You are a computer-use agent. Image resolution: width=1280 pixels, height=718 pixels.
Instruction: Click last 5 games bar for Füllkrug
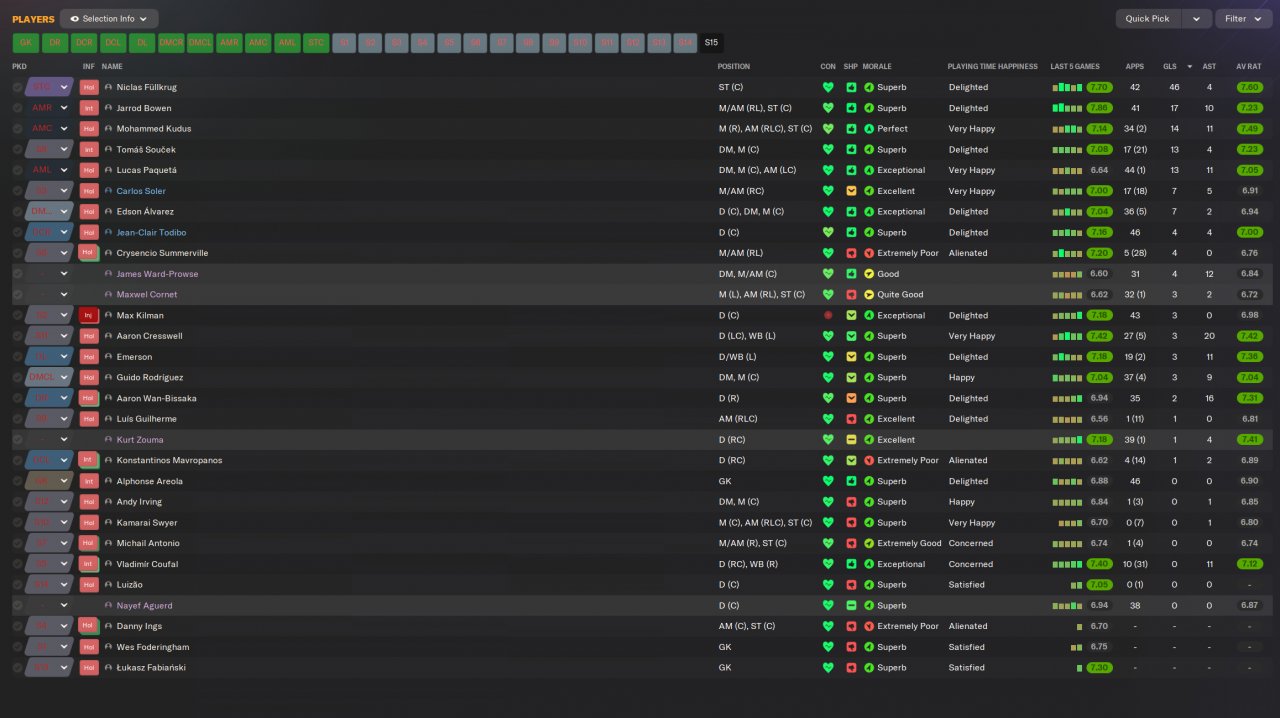point(1066,87)
